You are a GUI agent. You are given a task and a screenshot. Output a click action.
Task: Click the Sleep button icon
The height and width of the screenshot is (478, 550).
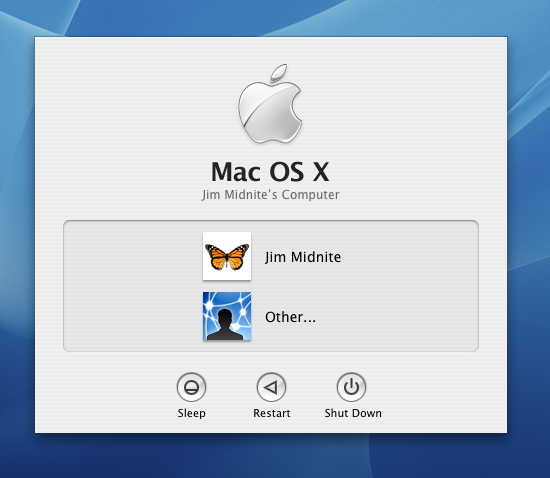pyautogui.click(x=191, y=387)
